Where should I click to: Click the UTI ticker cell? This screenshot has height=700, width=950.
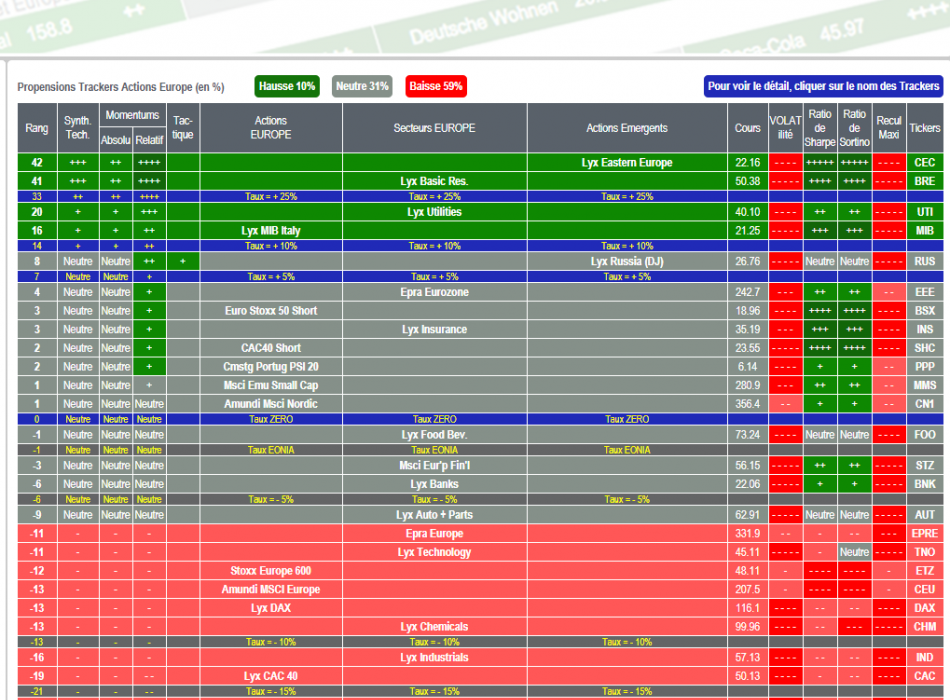925,212
